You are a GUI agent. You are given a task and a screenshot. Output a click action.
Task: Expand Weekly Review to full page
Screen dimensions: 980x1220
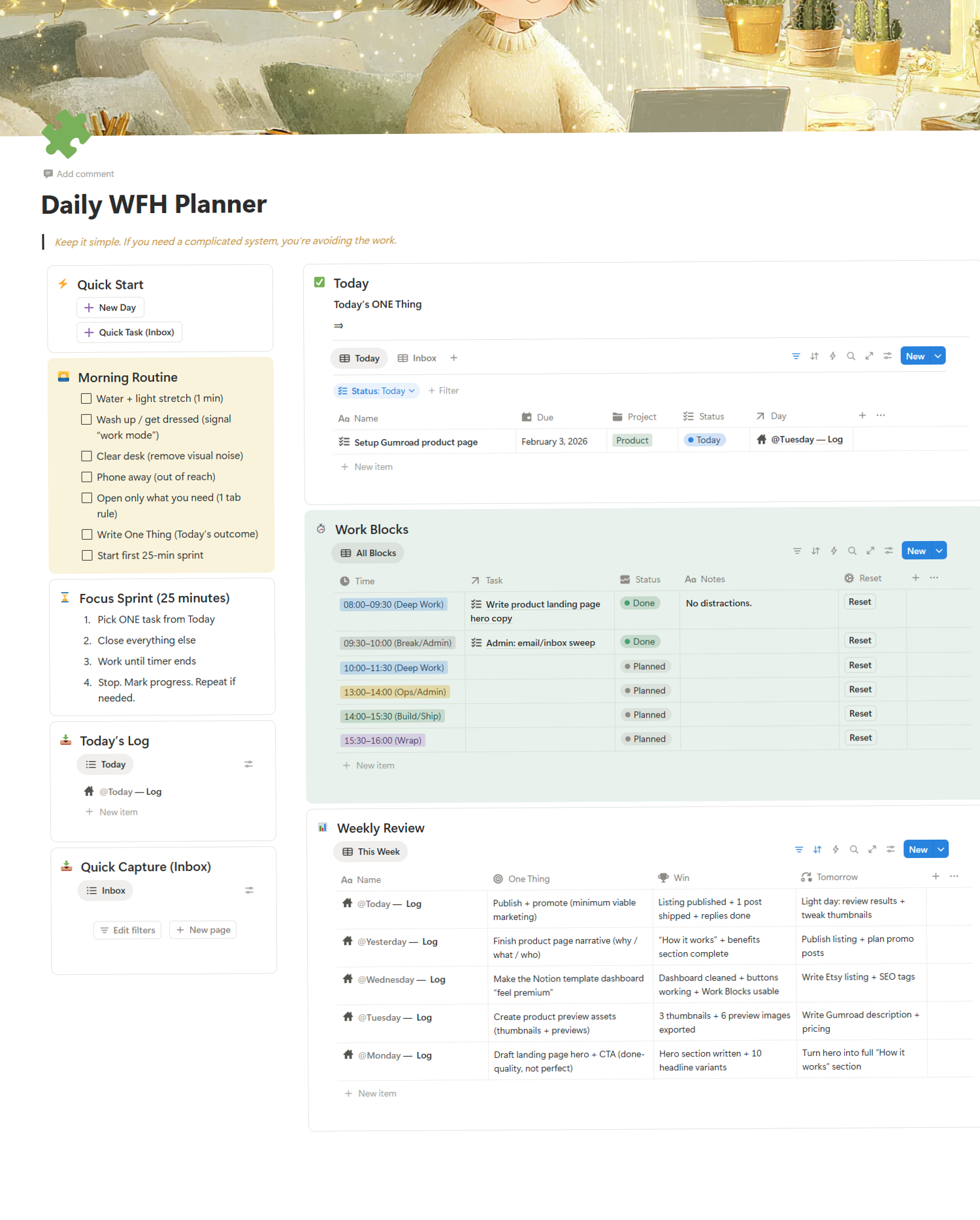872,849
